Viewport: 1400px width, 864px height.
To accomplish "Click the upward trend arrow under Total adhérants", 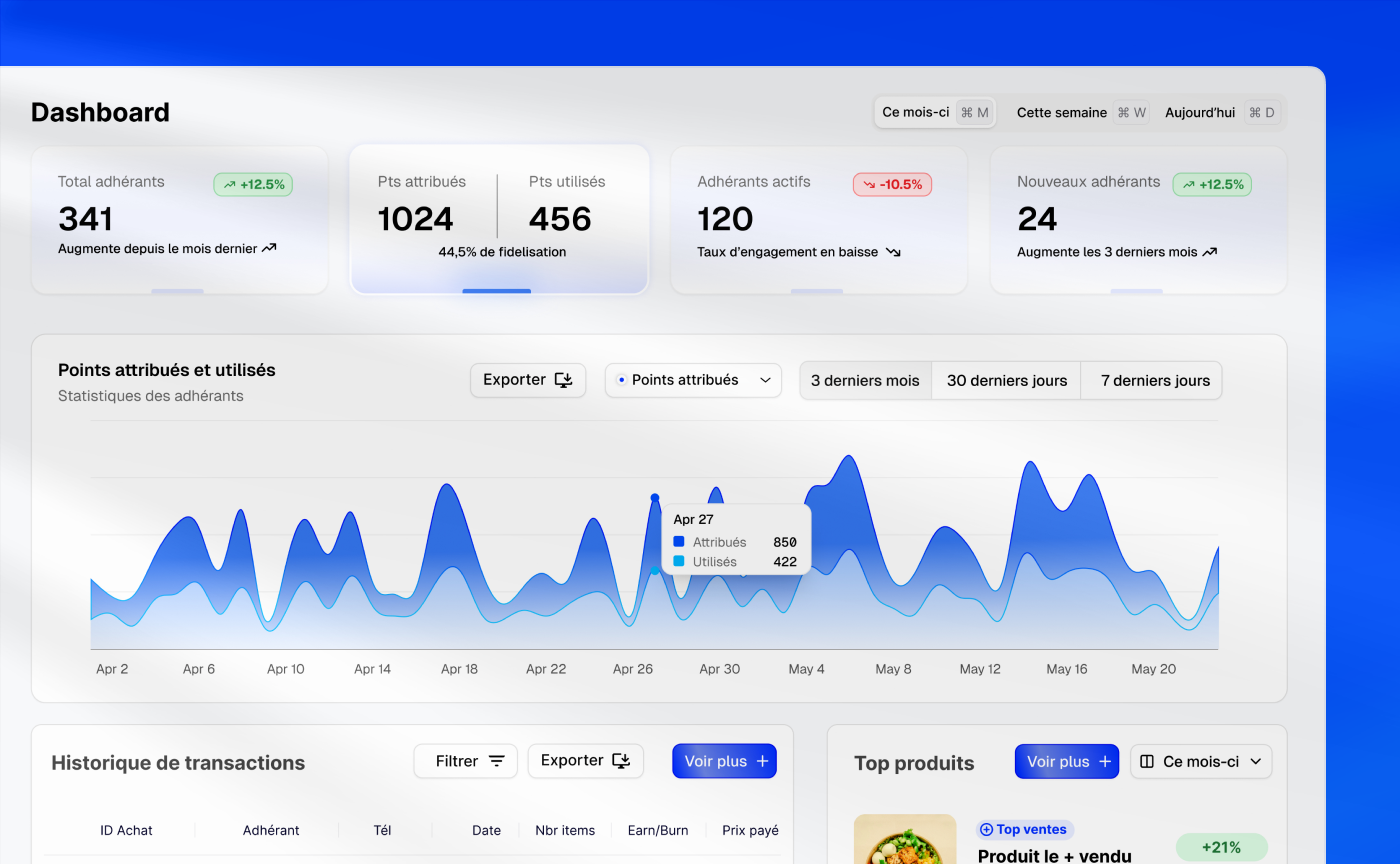I will [269, 248].
